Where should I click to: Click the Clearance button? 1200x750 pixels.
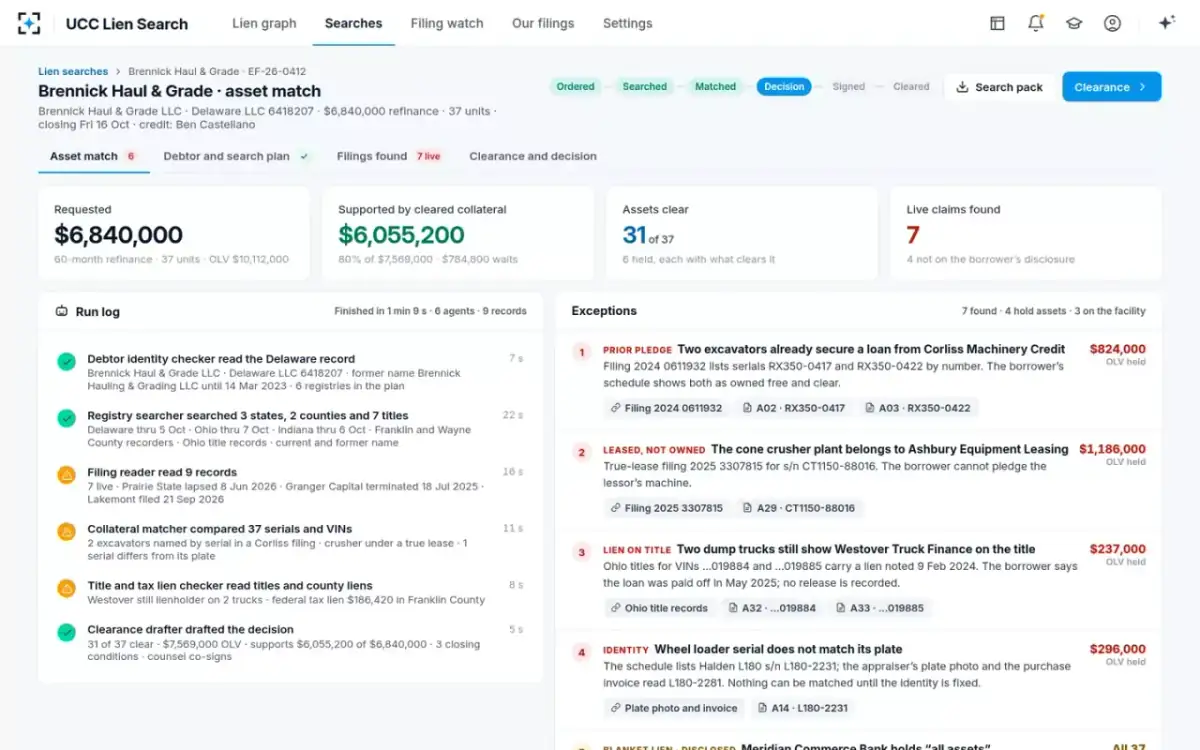click(x=1111, y=87)
